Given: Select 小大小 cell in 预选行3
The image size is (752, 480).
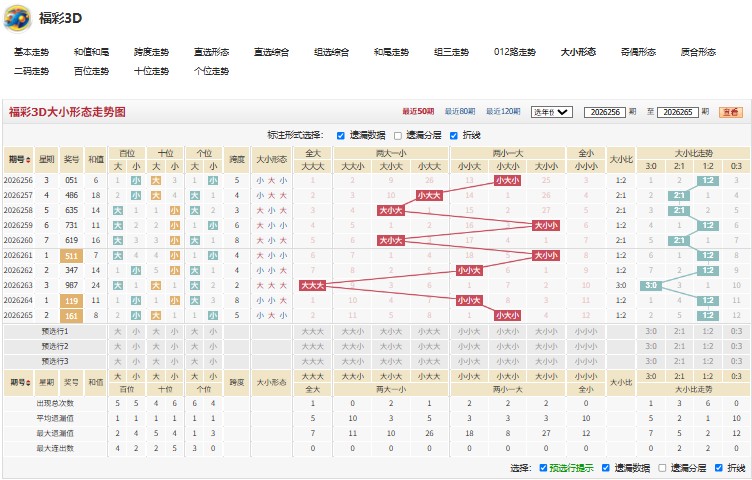Looking at the screenshot, I should (508, 361).
